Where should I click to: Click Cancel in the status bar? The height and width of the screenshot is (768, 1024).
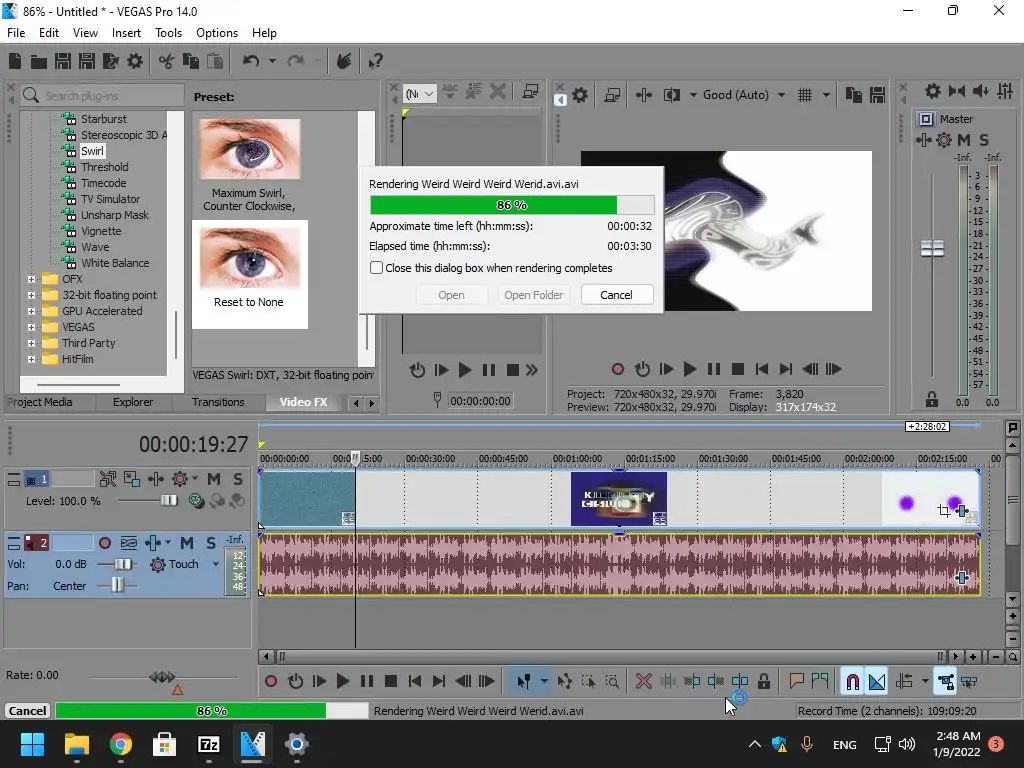(27, 711)
